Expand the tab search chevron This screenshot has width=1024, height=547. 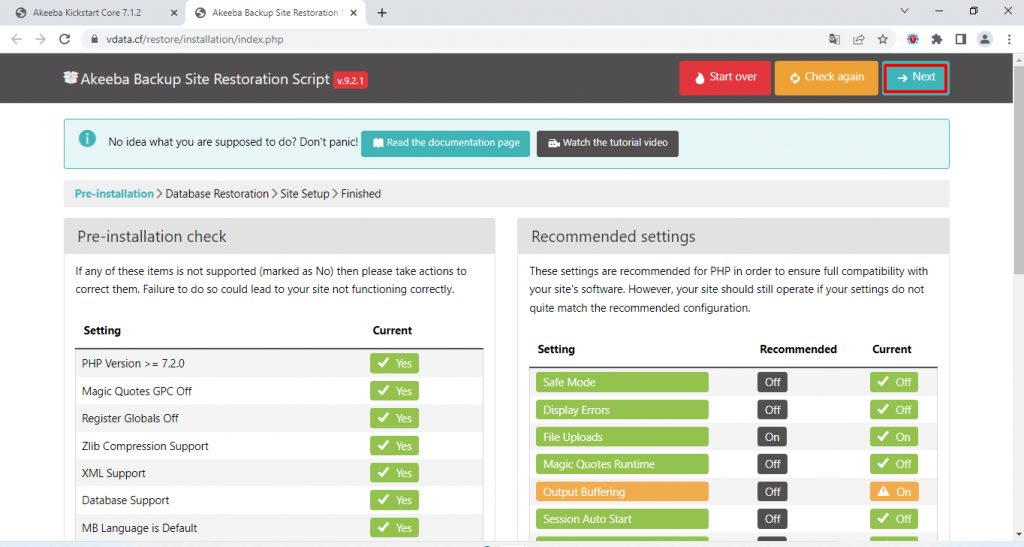[905, 12]
